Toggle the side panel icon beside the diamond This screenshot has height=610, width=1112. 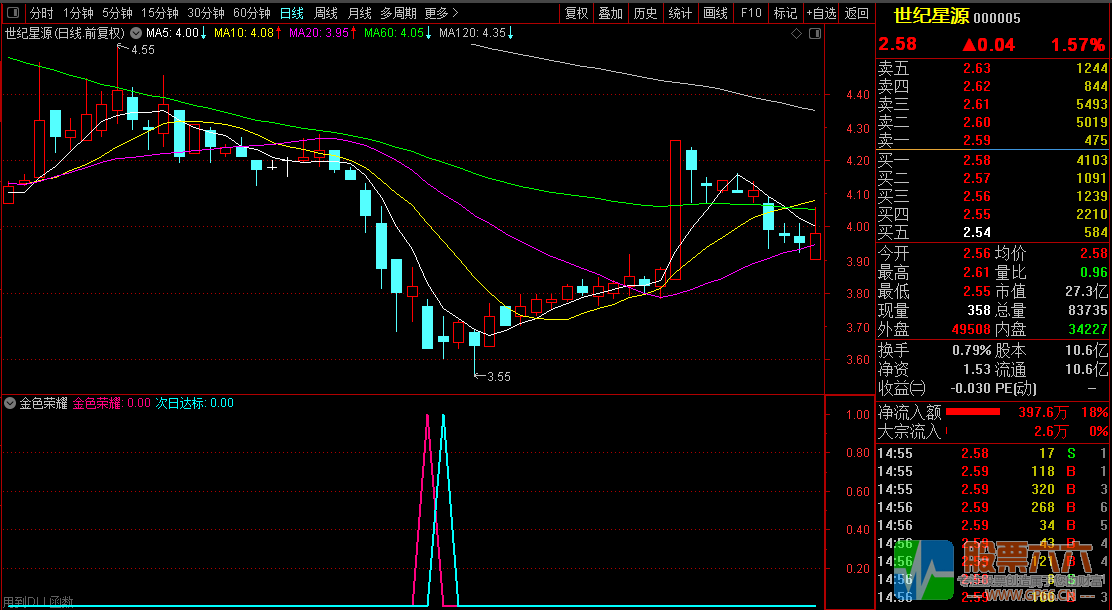813,34
